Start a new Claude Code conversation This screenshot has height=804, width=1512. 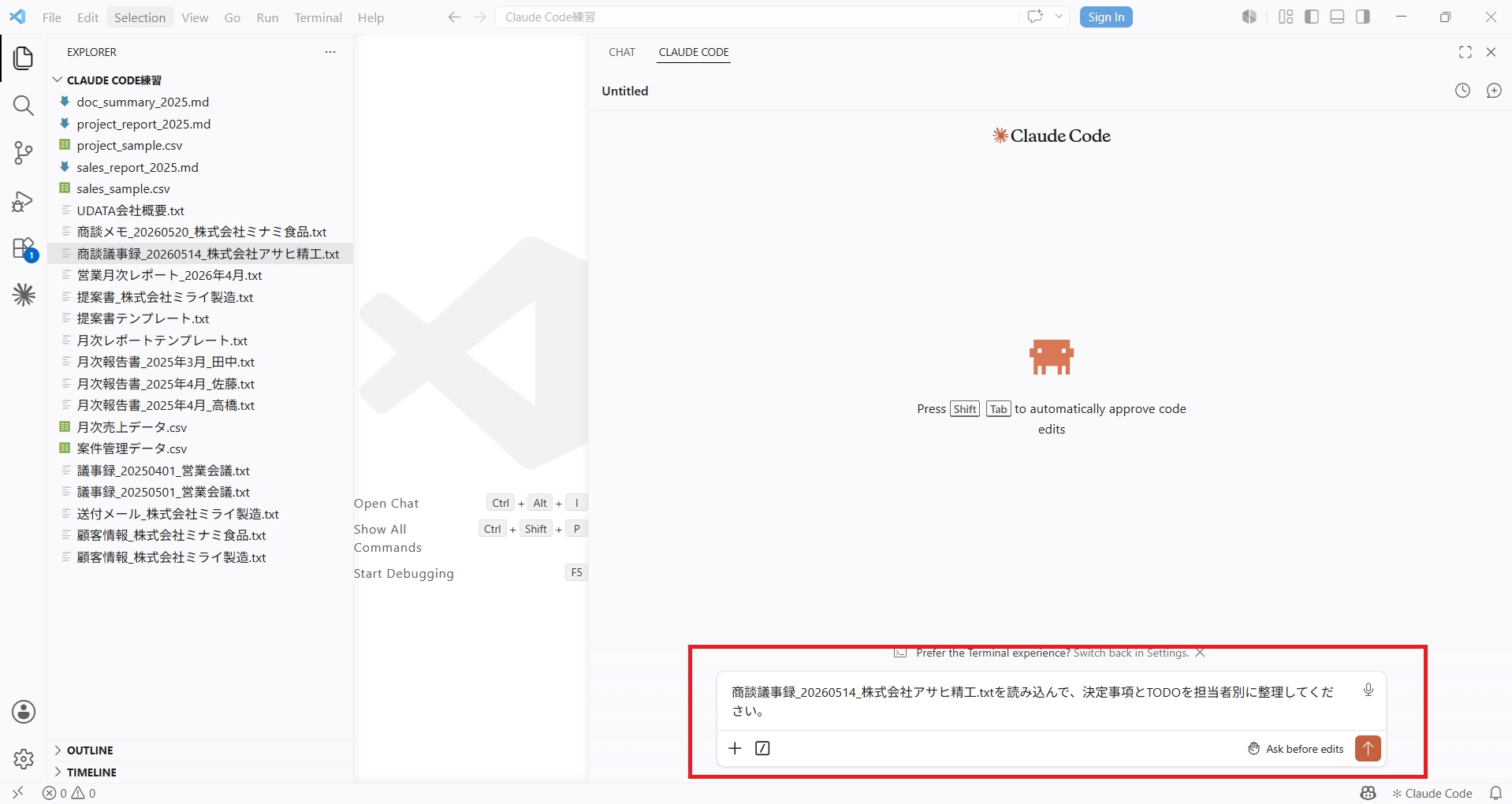click(x=1494, y=91)
